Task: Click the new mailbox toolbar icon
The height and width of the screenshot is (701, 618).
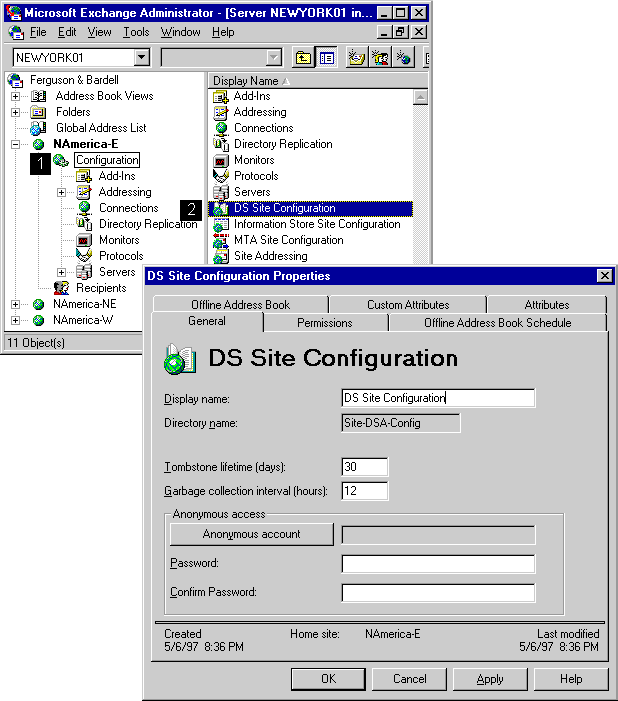Action: pos(357,58)
